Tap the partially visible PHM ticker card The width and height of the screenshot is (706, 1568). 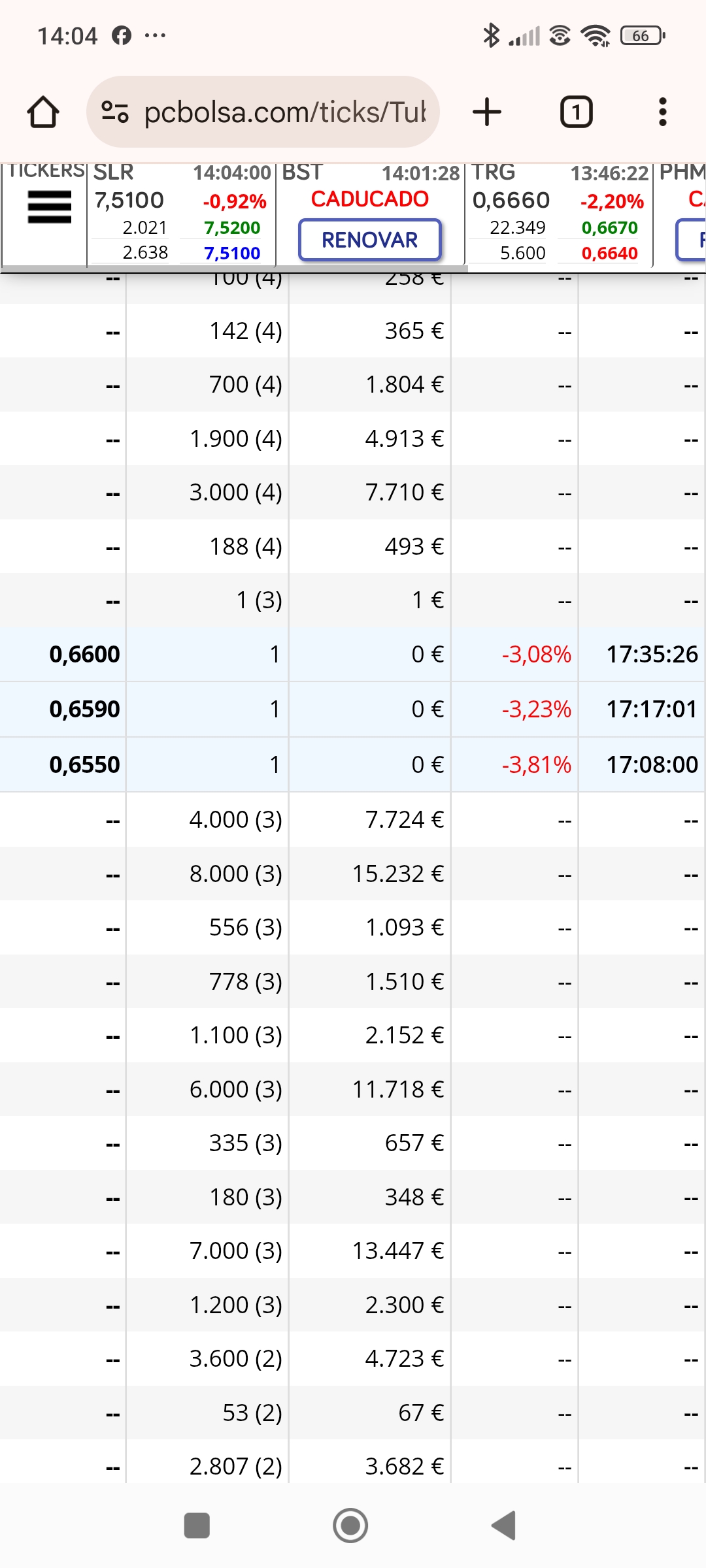click(681, 214)
